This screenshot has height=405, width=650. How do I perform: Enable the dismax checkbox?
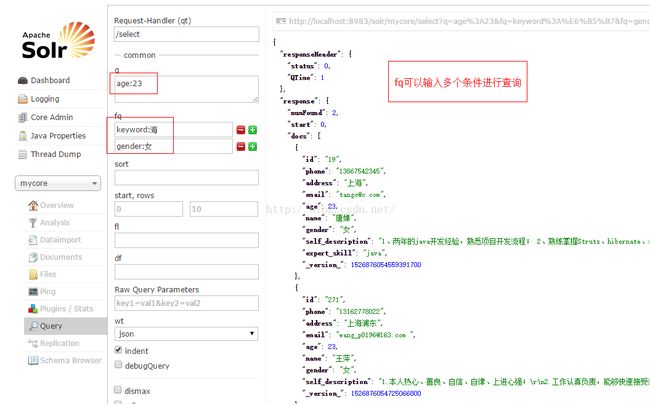pyautogui.click(x=119, y=389)
